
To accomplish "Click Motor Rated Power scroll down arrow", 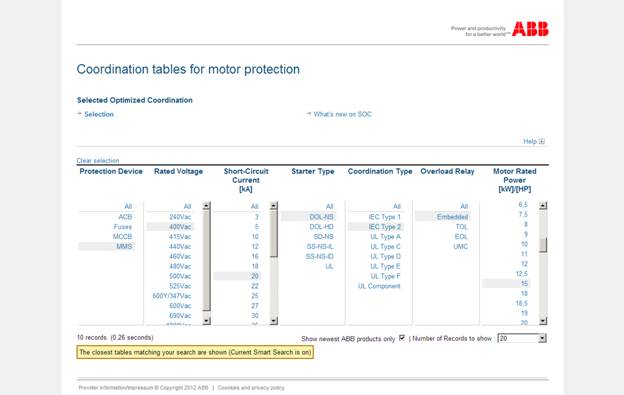I will coord(543,321).
